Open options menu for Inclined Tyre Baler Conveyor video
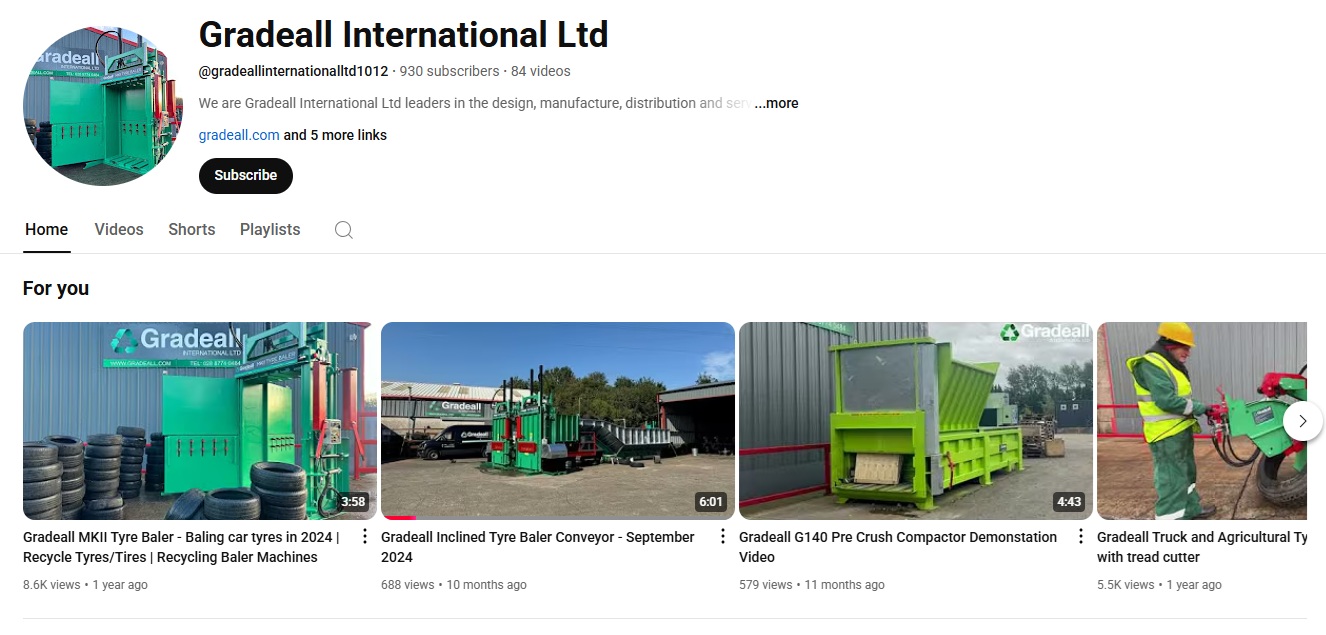Viewport: 1326px width, 635px height. tap(723, 537)
